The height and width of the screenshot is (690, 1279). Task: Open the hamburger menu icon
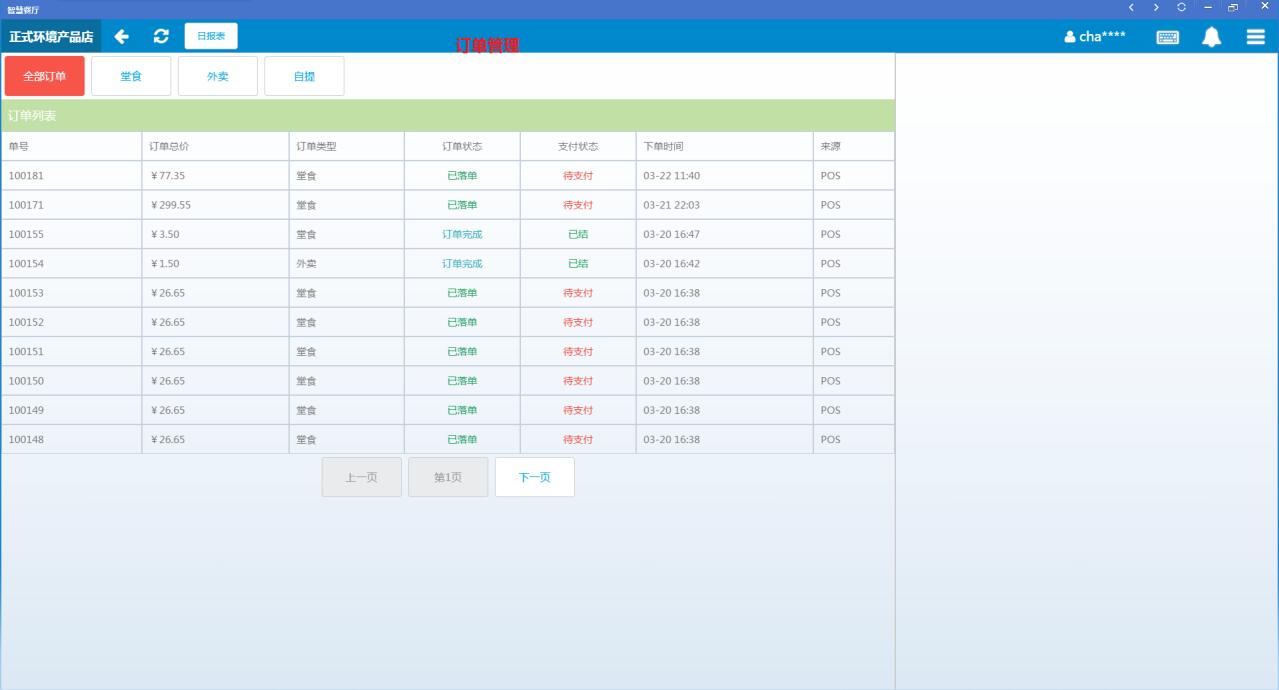[x=1255, y=37]
